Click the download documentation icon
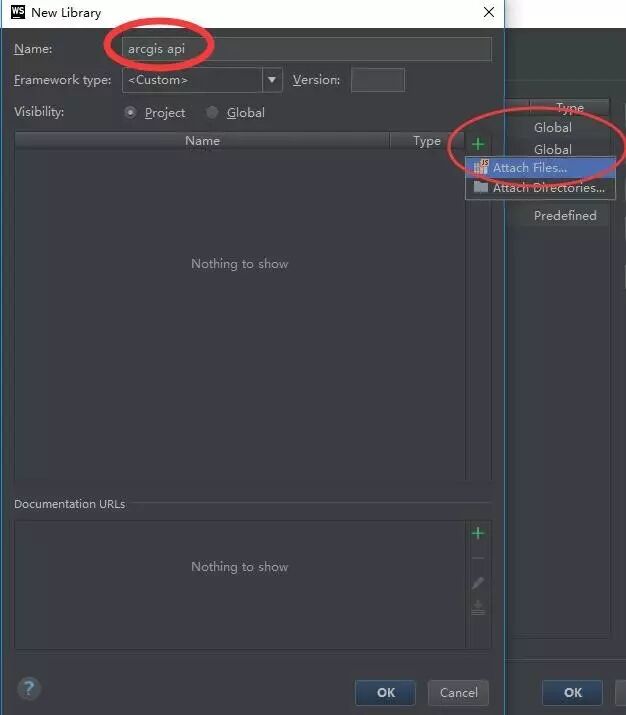 click(478, 608)
